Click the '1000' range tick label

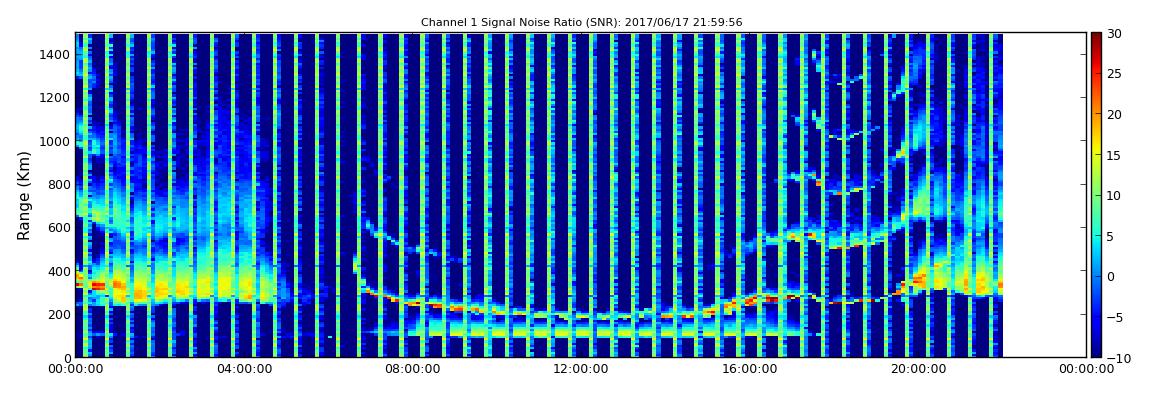55,141
